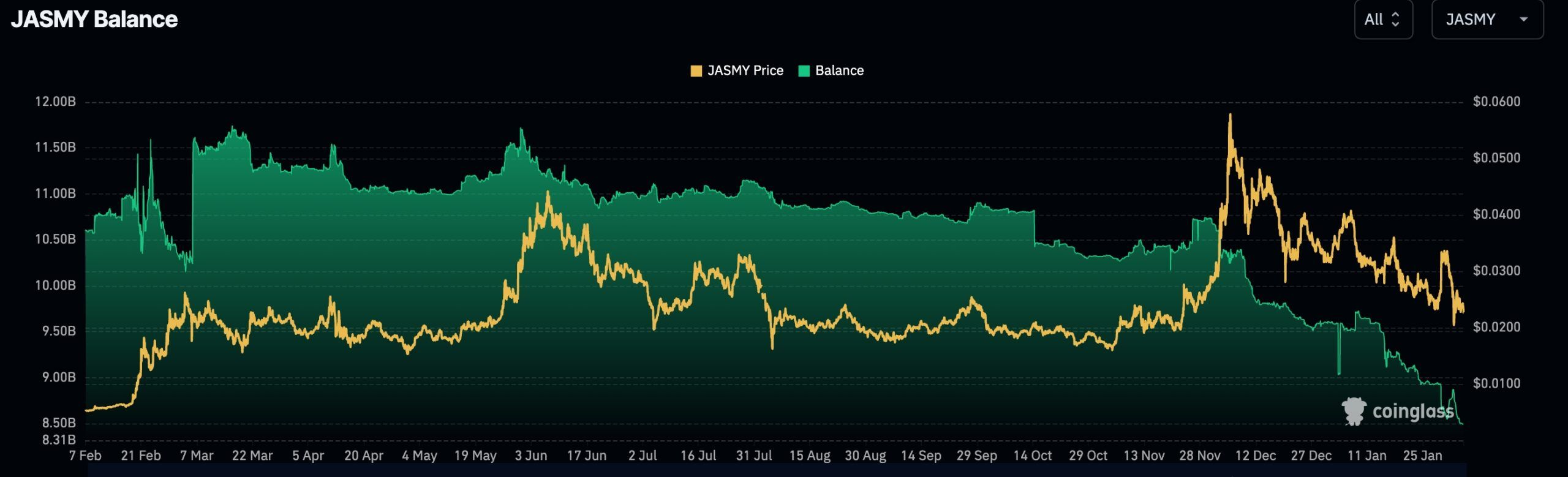Click the green Balance legend swatch

pyautogui.click(x=804, y=71)
